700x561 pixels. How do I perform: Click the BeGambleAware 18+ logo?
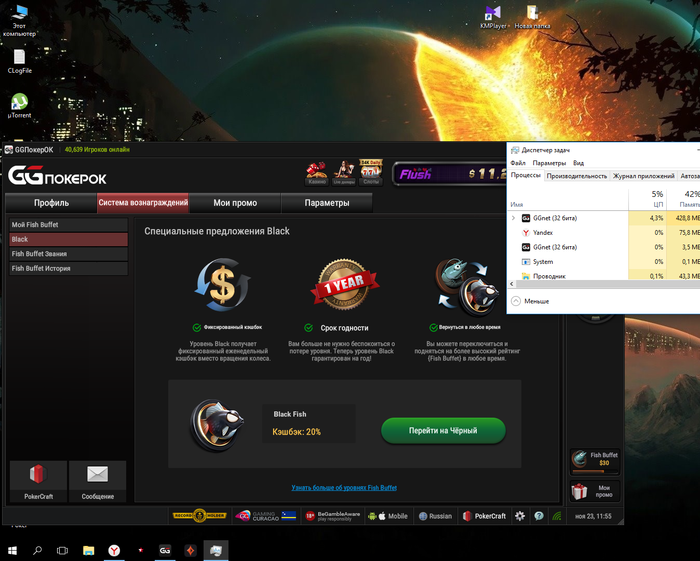[x=333, y=516]
